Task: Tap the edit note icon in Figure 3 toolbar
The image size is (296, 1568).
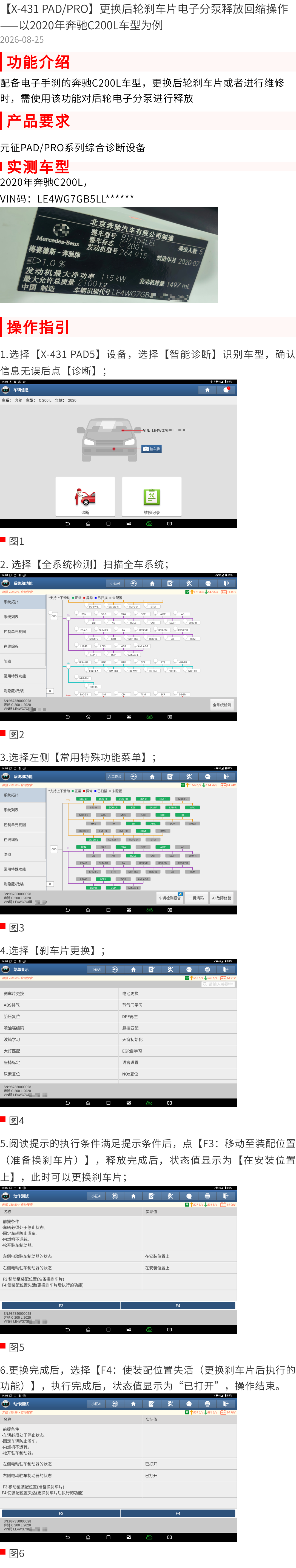Action: 170,776
